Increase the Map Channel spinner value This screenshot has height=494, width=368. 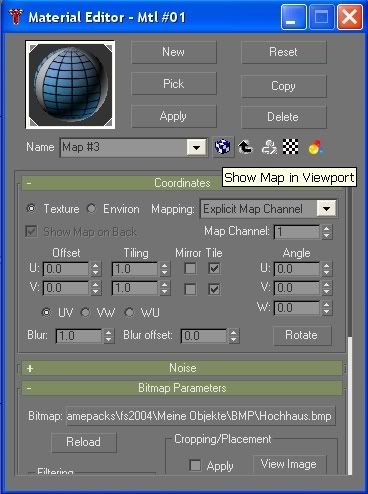pyautogui.click(x=327, y=229)
